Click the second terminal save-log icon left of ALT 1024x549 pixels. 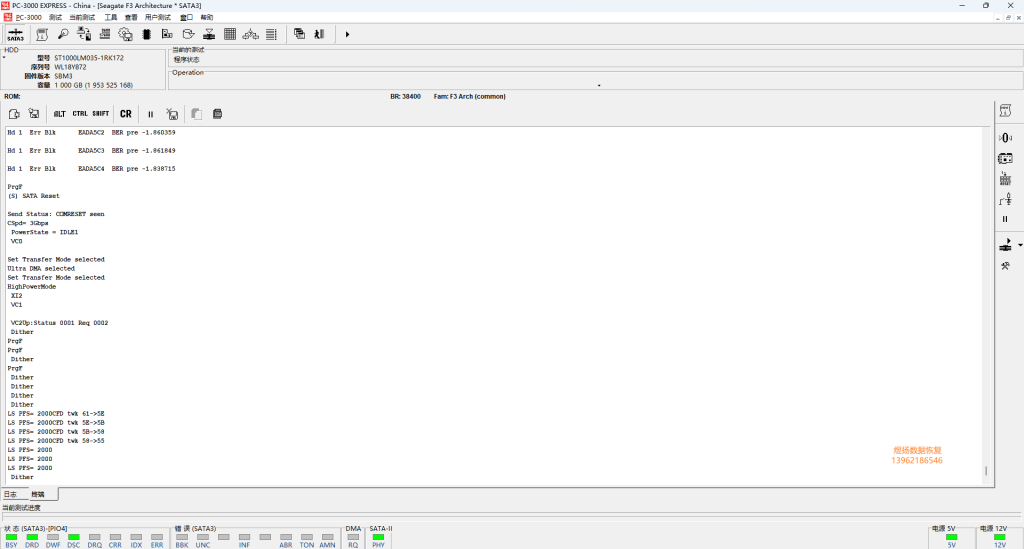(34, 114)
